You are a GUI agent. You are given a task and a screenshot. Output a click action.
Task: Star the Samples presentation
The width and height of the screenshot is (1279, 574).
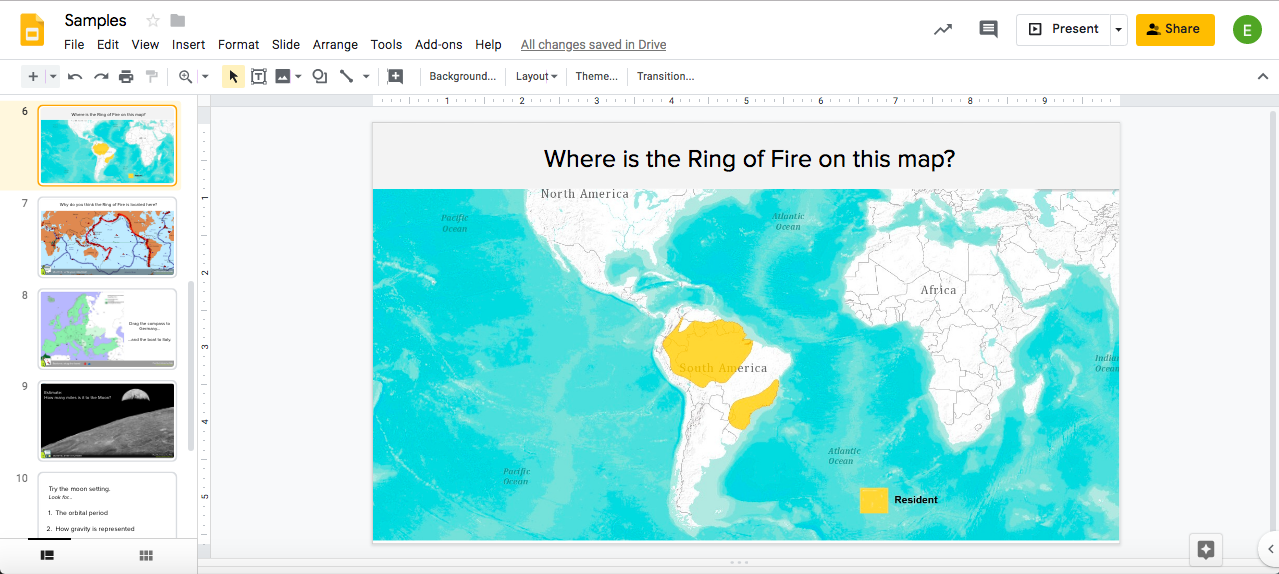(153, 21)
